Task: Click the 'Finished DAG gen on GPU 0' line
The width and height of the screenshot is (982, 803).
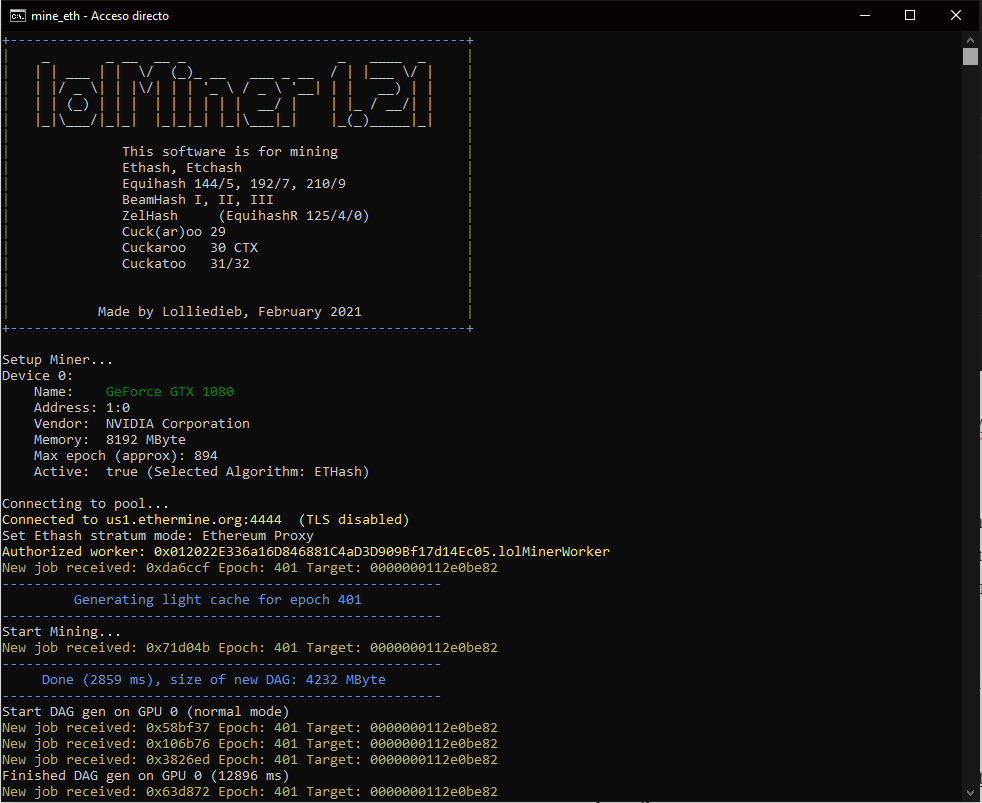Action: click(145, 775)
